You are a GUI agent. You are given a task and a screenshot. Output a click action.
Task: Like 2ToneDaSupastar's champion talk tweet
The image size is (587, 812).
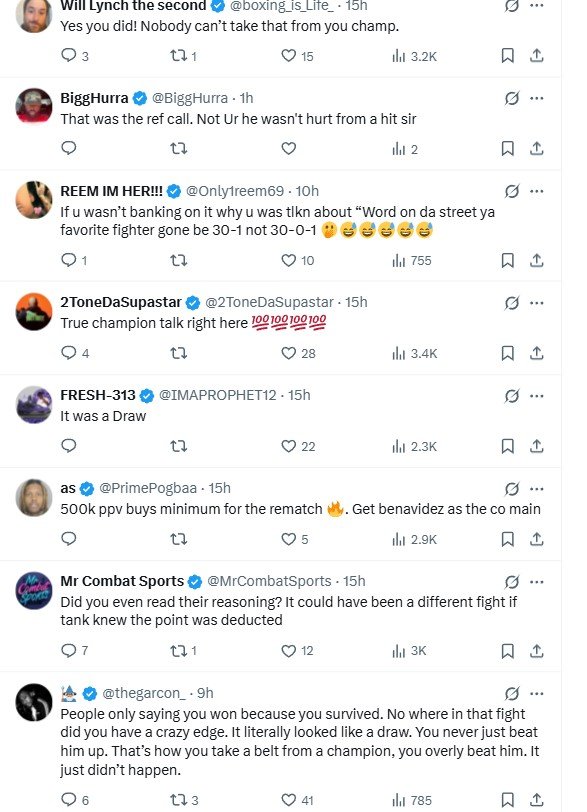pos(289,353)
